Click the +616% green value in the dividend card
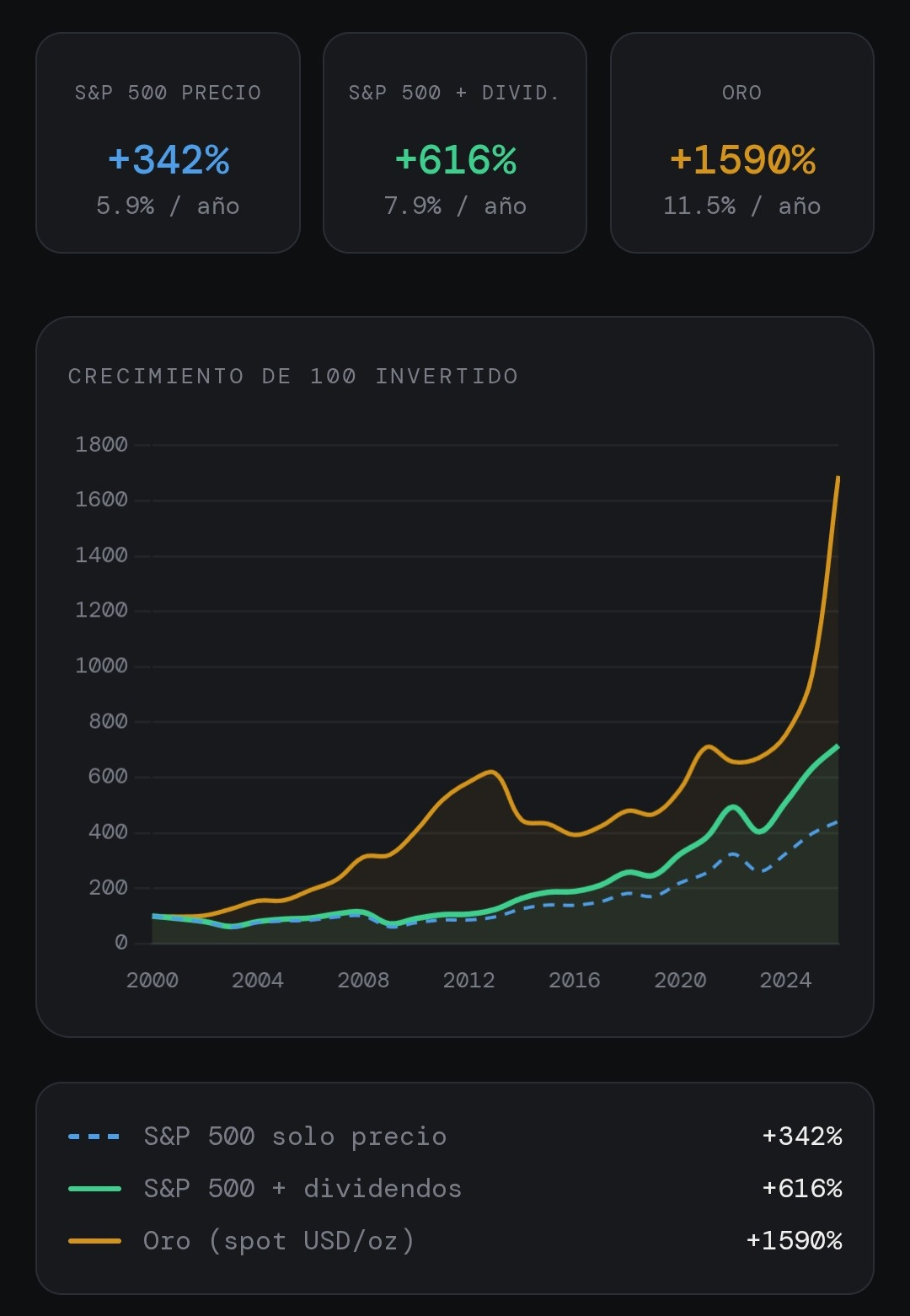 (456, 159)
